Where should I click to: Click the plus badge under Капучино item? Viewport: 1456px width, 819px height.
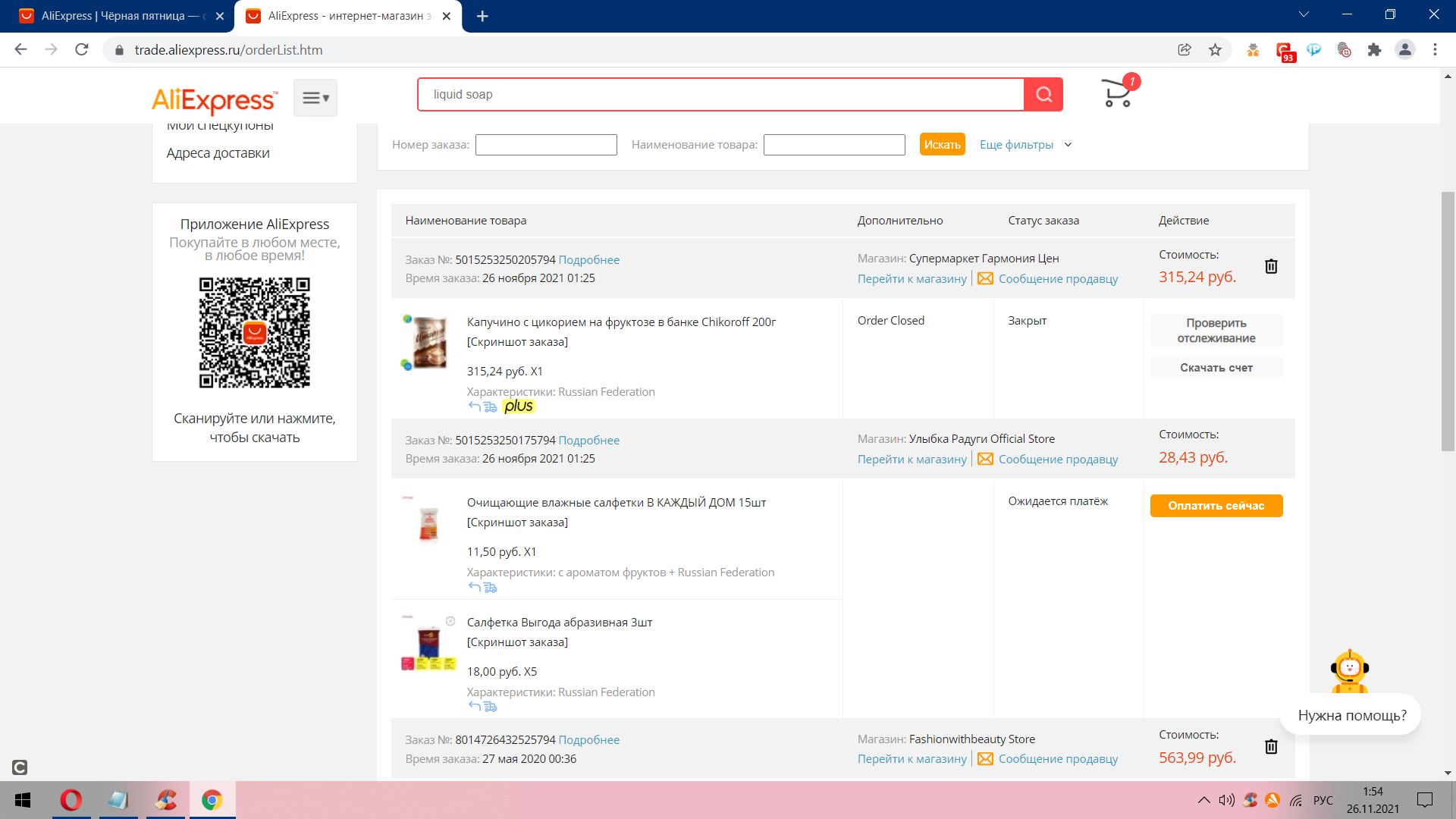coord(519,406)
